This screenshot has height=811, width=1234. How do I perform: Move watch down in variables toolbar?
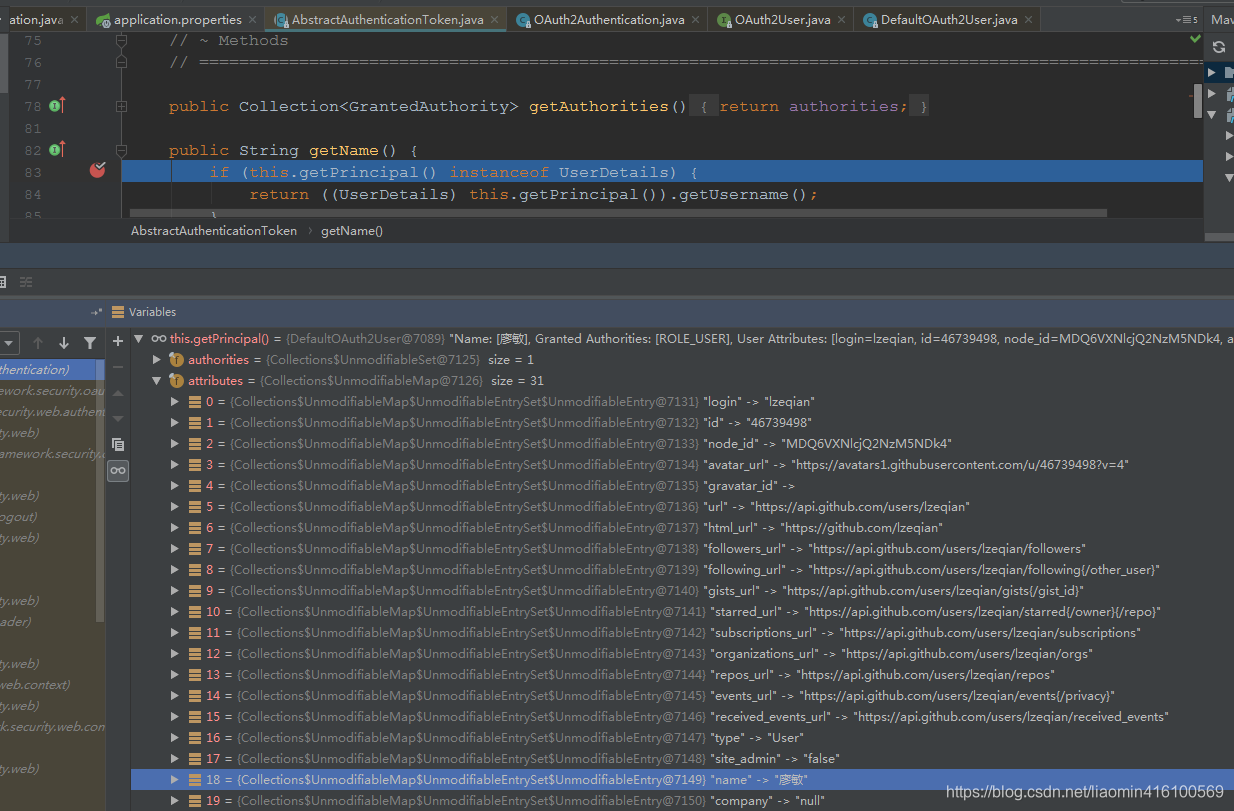coord(118,419)
